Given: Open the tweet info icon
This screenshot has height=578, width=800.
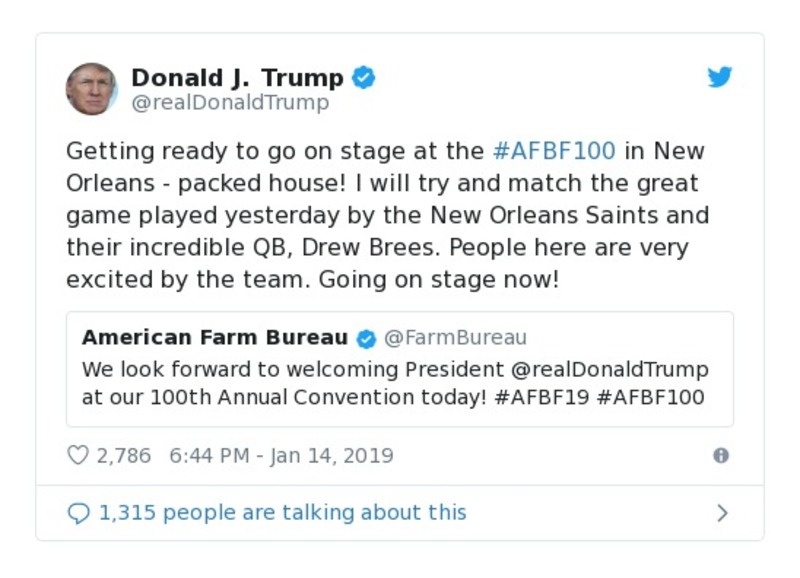Looking at the screenshot, I should 720,456.
